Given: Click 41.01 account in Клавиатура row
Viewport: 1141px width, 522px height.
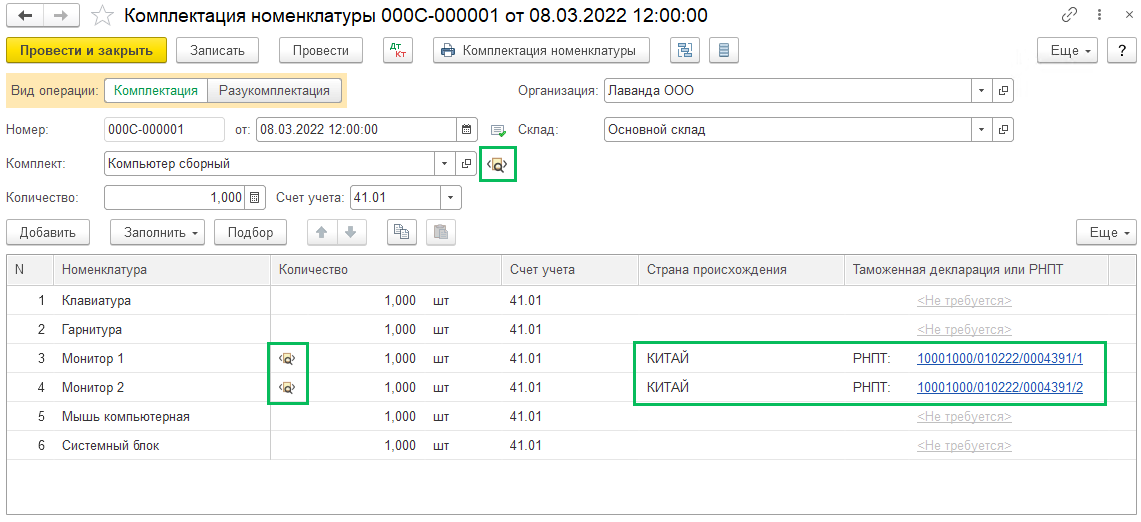Looking at the screenshot, I should click(x=570, y=300).
